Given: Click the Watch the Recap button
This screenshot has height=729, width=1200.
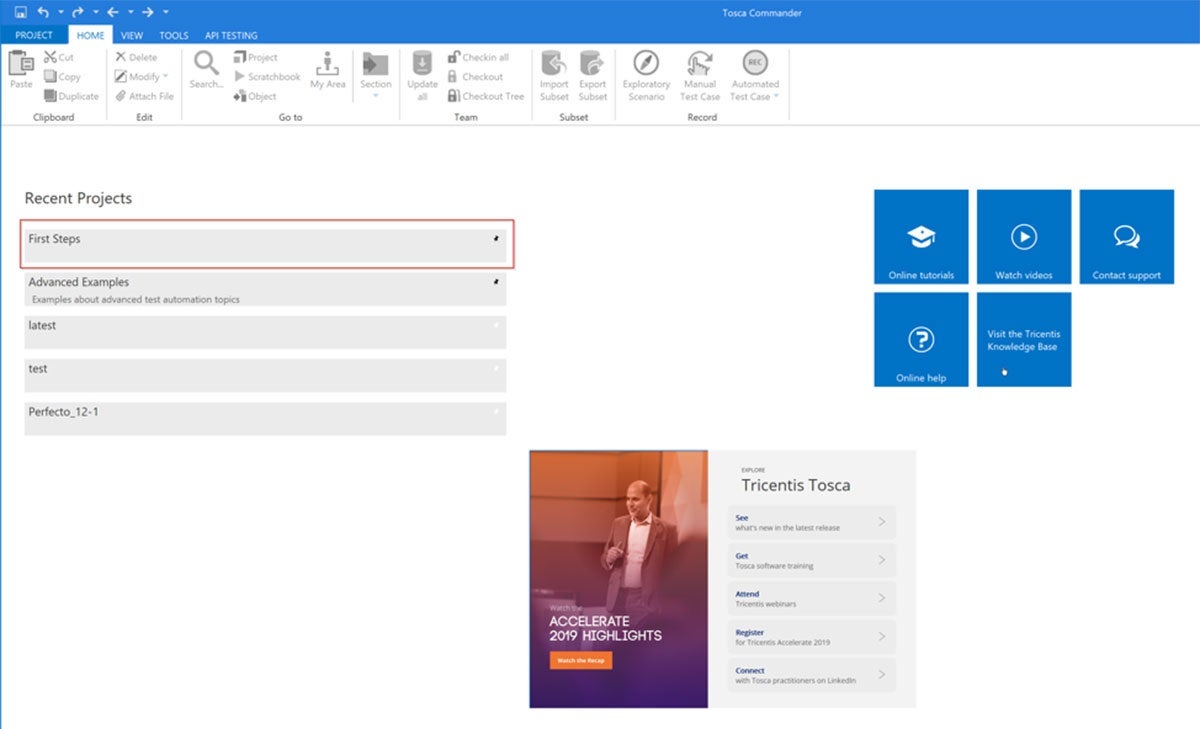Looking at the screenshot, I should 580,661.
